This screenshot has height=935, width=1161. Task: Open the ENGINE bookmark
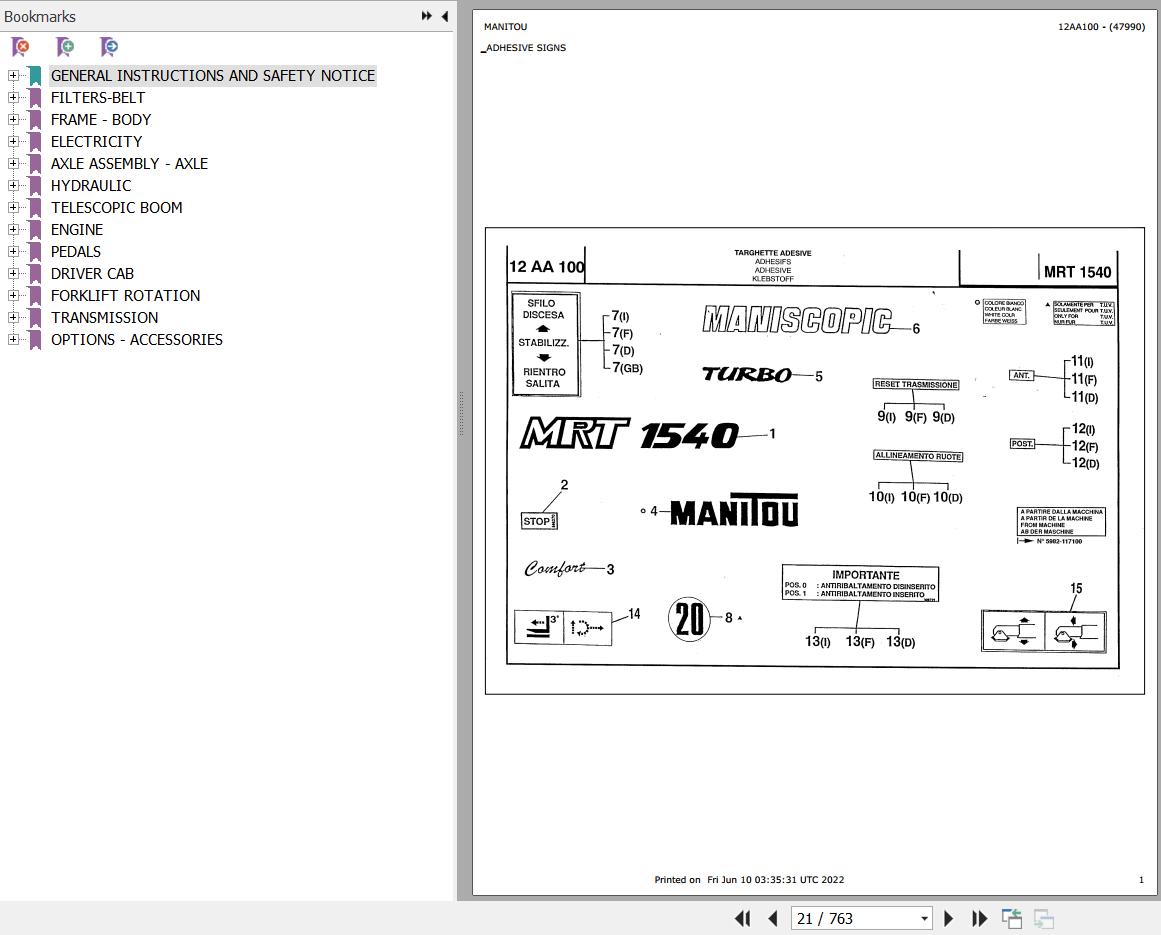77,229
